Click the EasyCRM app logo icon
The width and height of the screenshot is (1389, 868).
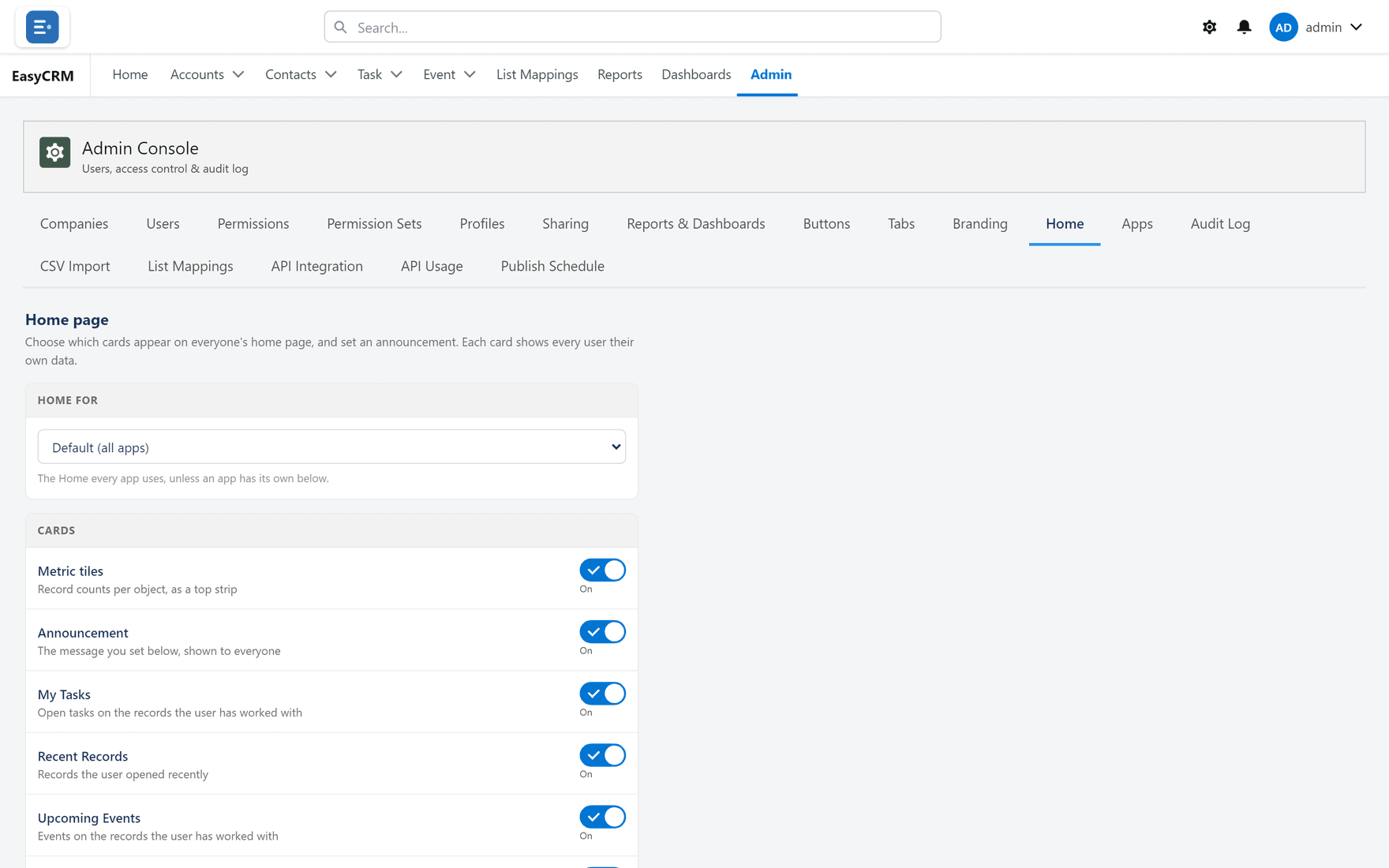(42, 27)
